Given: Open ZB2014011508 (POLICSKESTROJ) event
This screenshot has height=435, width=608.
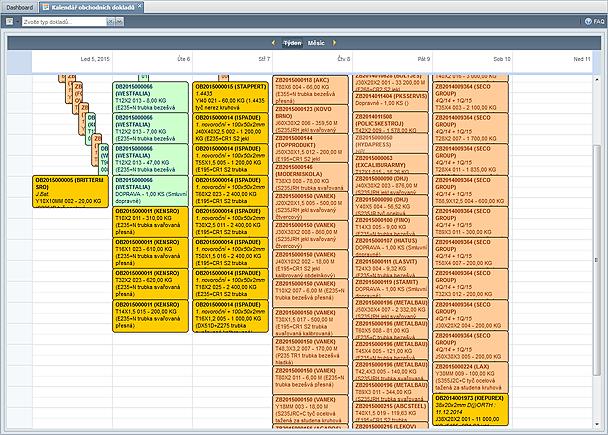Looking at the screenshot, I should 390,122.
